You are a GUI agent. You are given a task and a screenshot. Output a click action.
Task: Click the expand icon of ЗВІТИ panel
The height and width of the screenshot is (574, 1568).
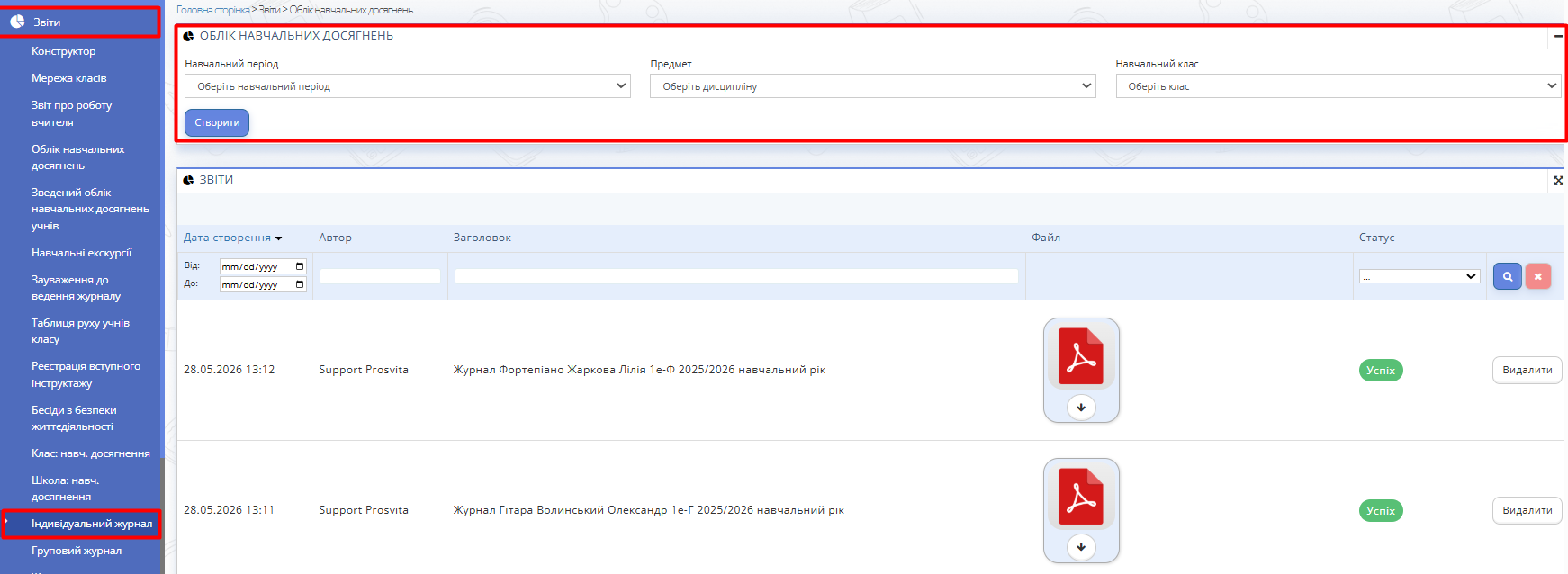point(1558,181)
